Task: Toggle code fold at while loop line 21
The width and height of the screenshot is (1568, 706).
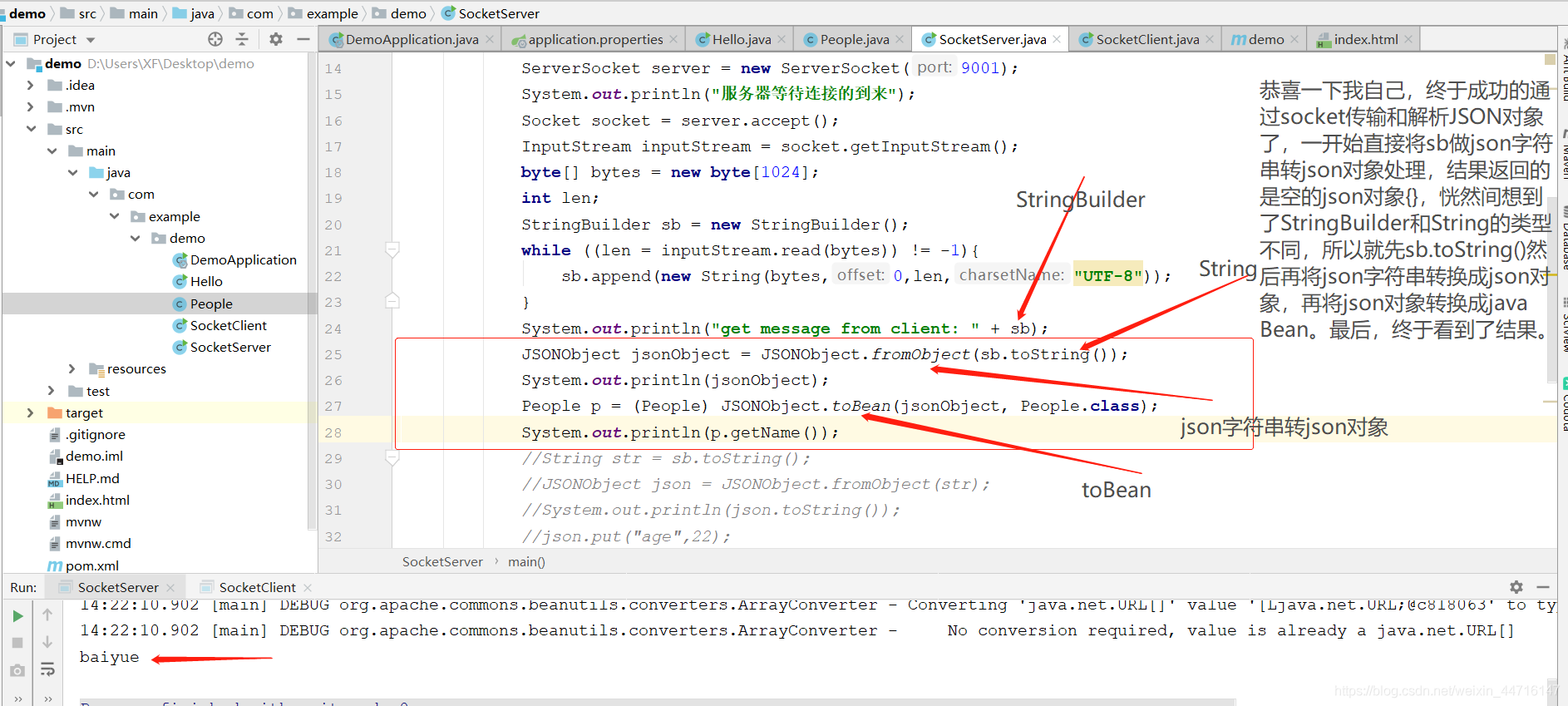Action: coord(392,249)
